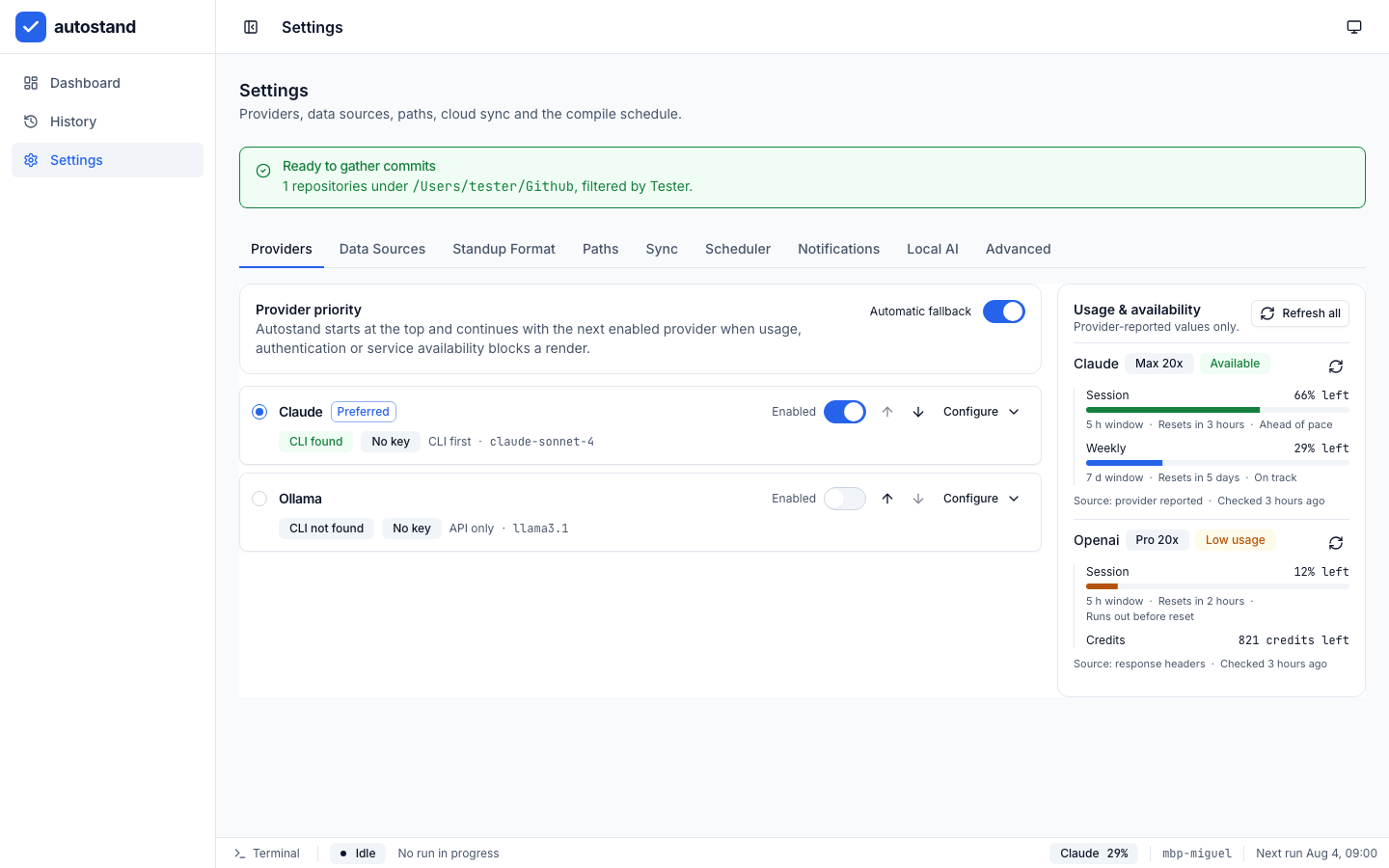Image resolution: width=1389 pixels, height=868 pixels.
Task: Move Claude provider up with arrow
Action: click(x=887, y=412)
